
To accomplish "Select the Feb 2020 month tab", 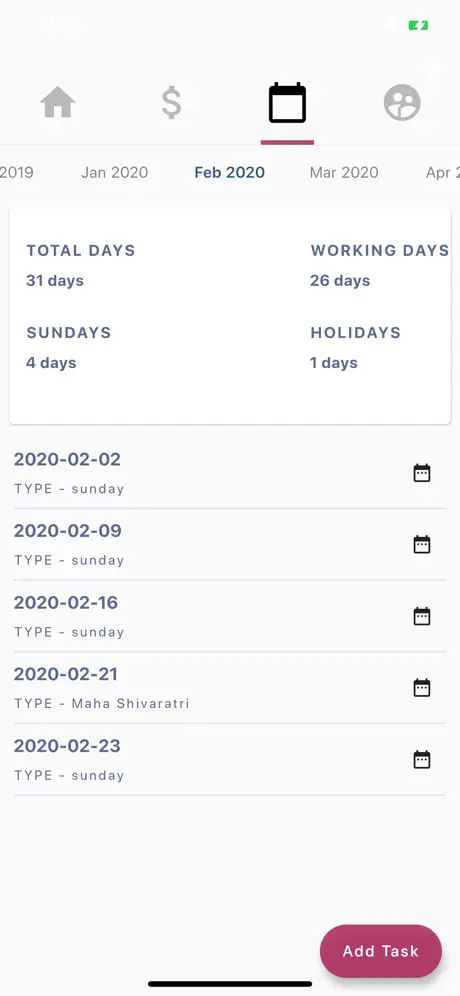I will coord(229,172).
